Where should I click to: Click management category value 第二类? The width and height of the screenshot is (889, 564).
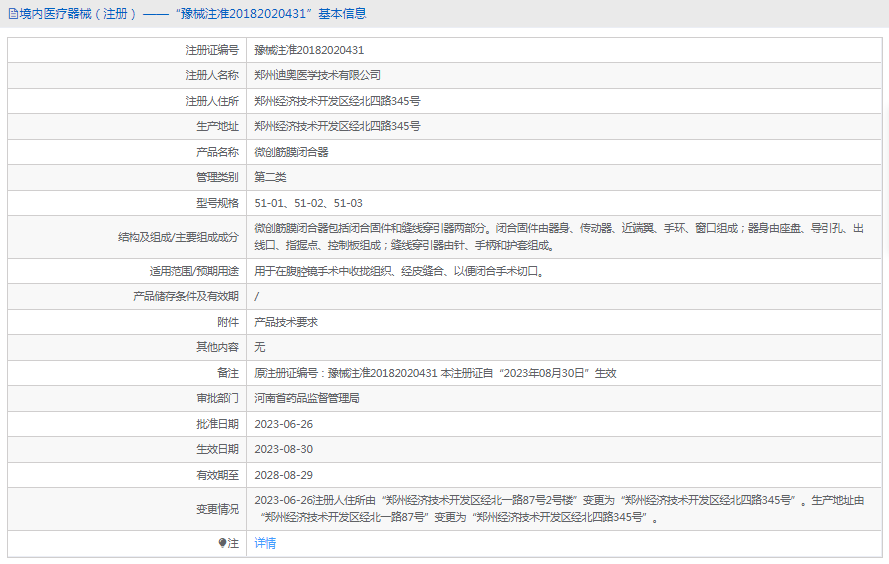click(270, 177)
